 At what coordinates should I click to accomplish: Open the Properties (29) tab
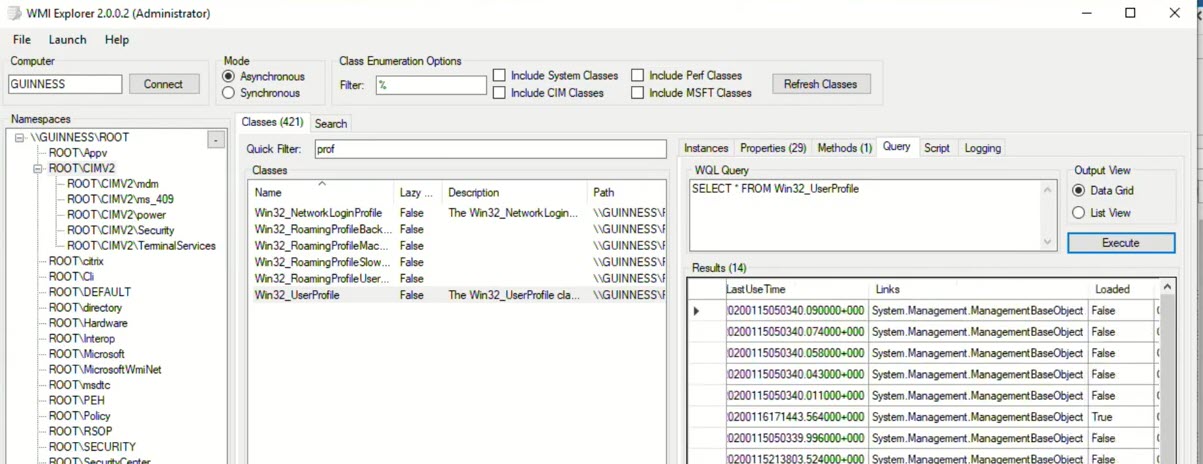pyautogui.click(x=773, y=148)
